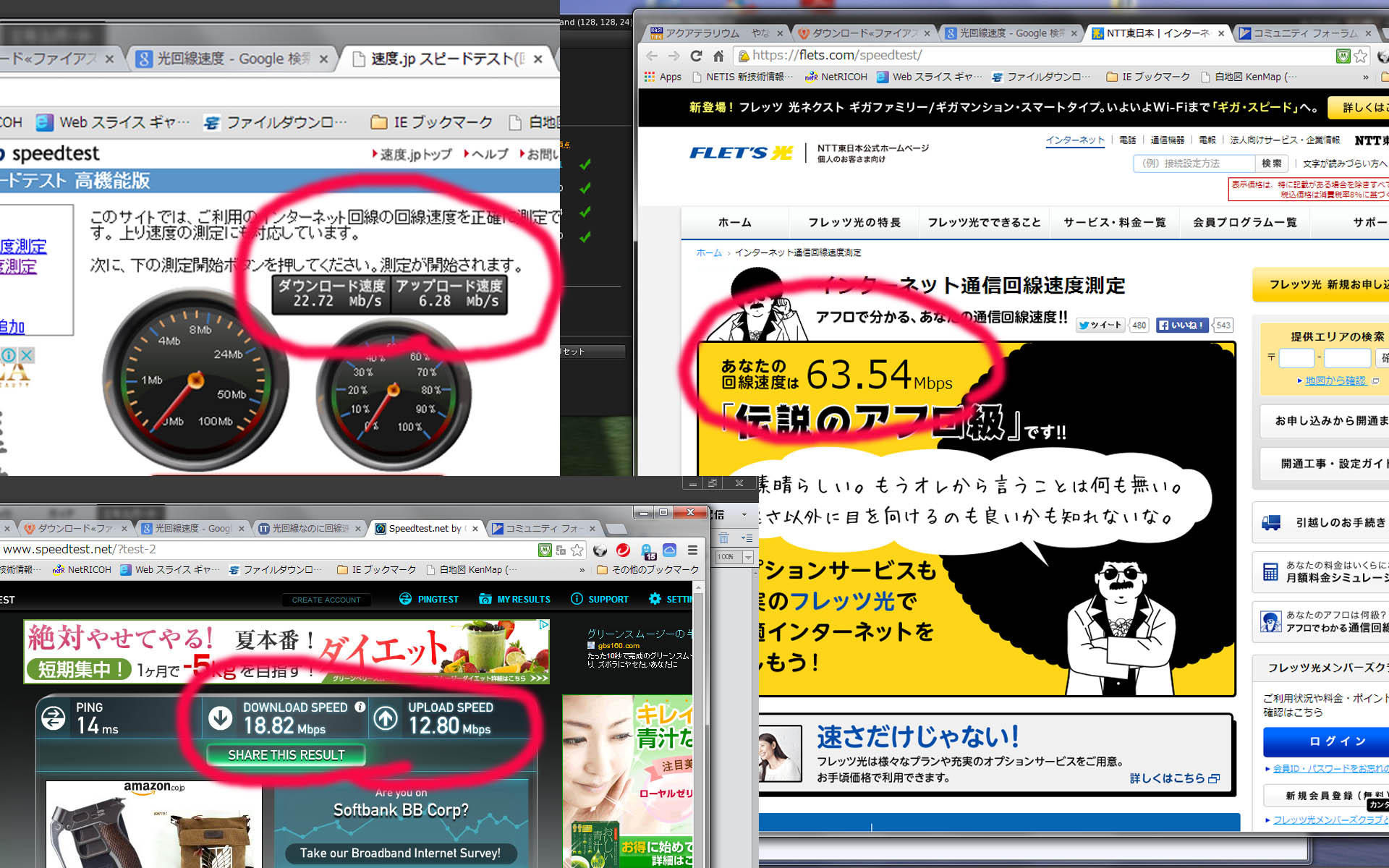Take our Broadband Internet Survey button
Viewport: 1389px width, 868px height.
tap(400, 854)
